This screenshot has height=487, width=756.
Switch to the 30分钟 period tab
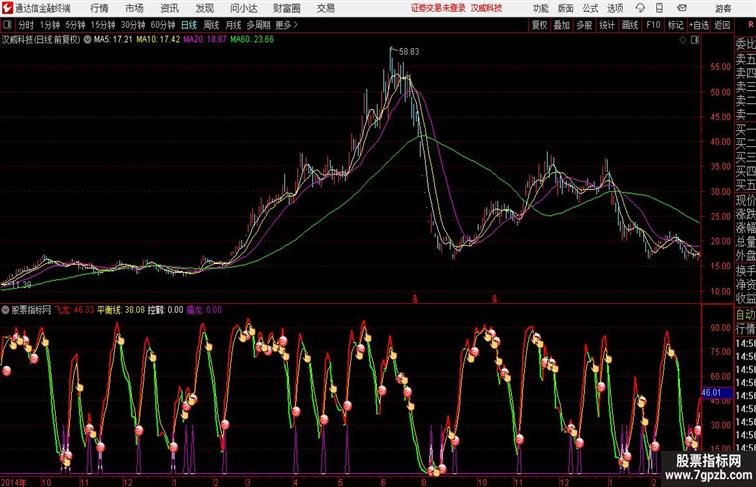(x=133, y=25)
